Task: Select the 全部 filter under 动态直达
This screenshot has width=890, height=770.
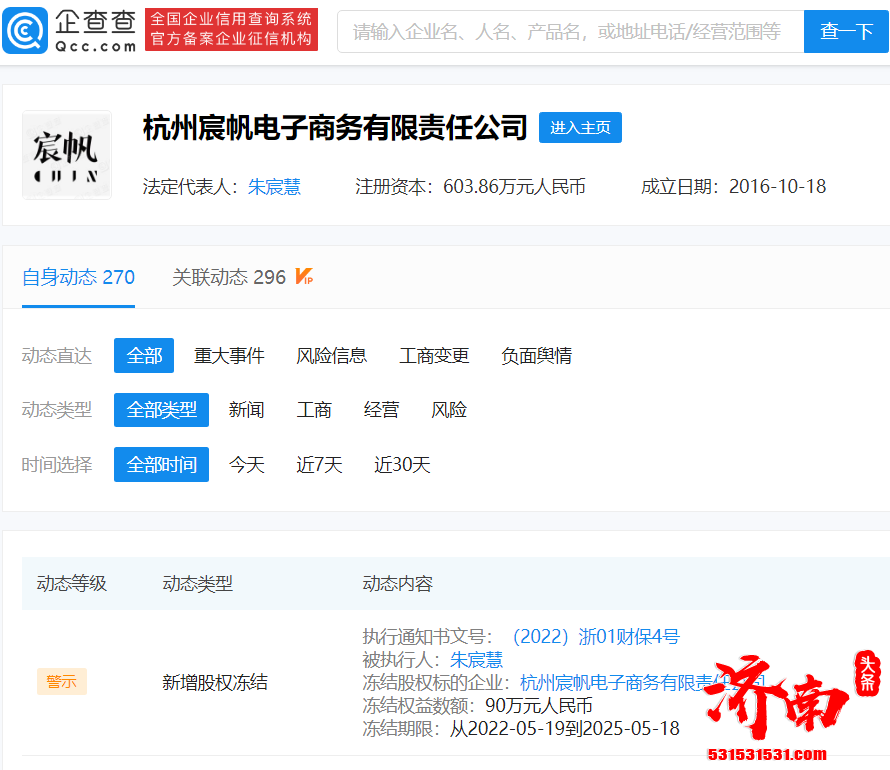Action: pos(143,355)
